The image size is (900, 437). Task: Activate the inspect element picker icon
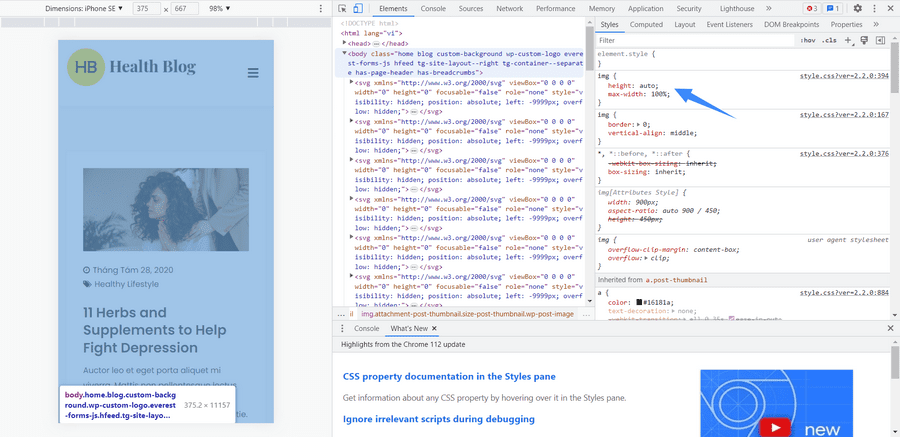(x=343, y=9)
